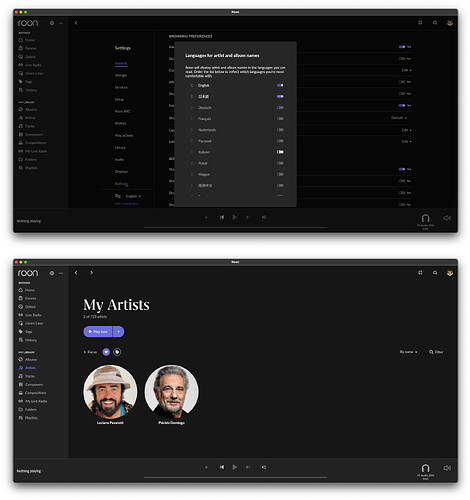Go forward using the right arrow
470x500 pixels.
click(x=91, y=273)
